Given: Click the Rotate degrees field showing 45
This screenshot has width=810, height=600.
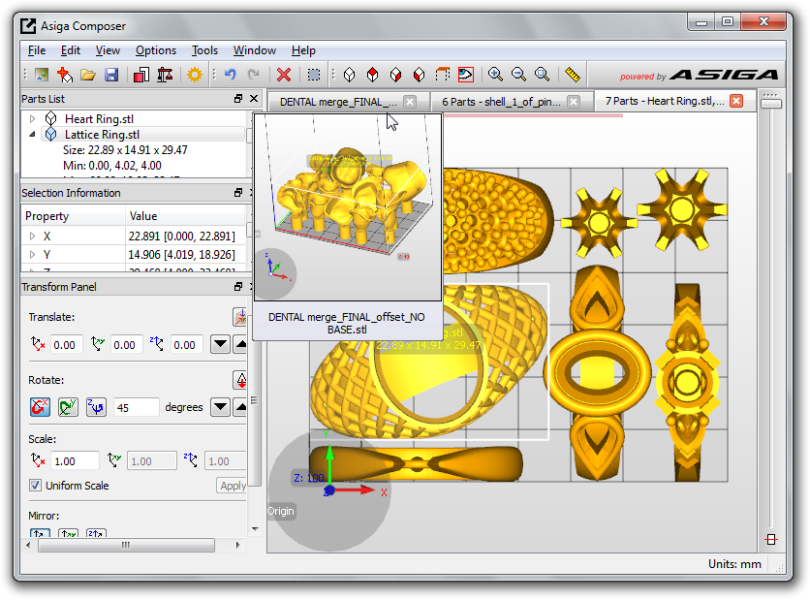Looking at the screenshot, I should pyautogui.click(x=136, y=407).
